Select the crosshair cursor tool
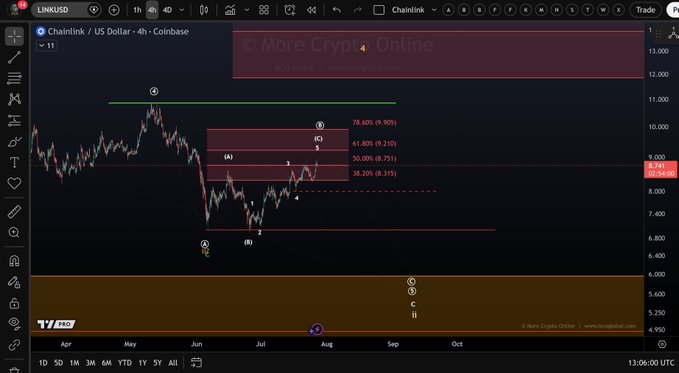 pyautogui.click(x=14, y=36)
